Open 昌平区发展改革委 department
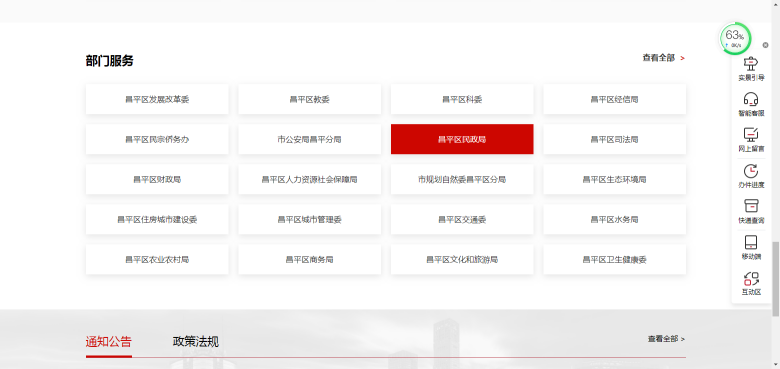 [157, 99]
